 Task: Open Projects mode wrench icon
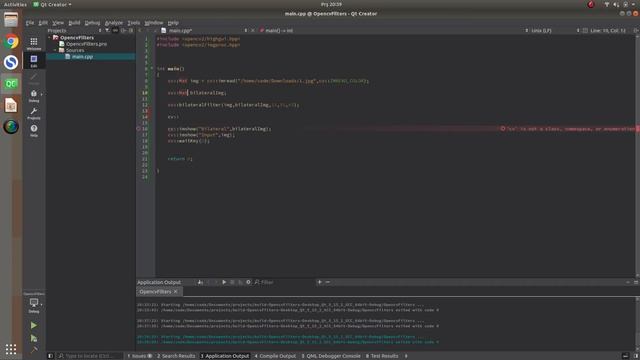coord(34,113)
